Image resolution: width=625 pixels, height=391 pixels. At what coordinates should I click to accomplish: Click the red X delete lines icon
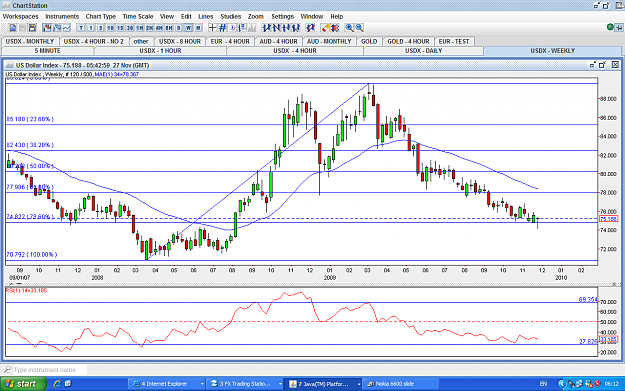click(x=335, y=28)
